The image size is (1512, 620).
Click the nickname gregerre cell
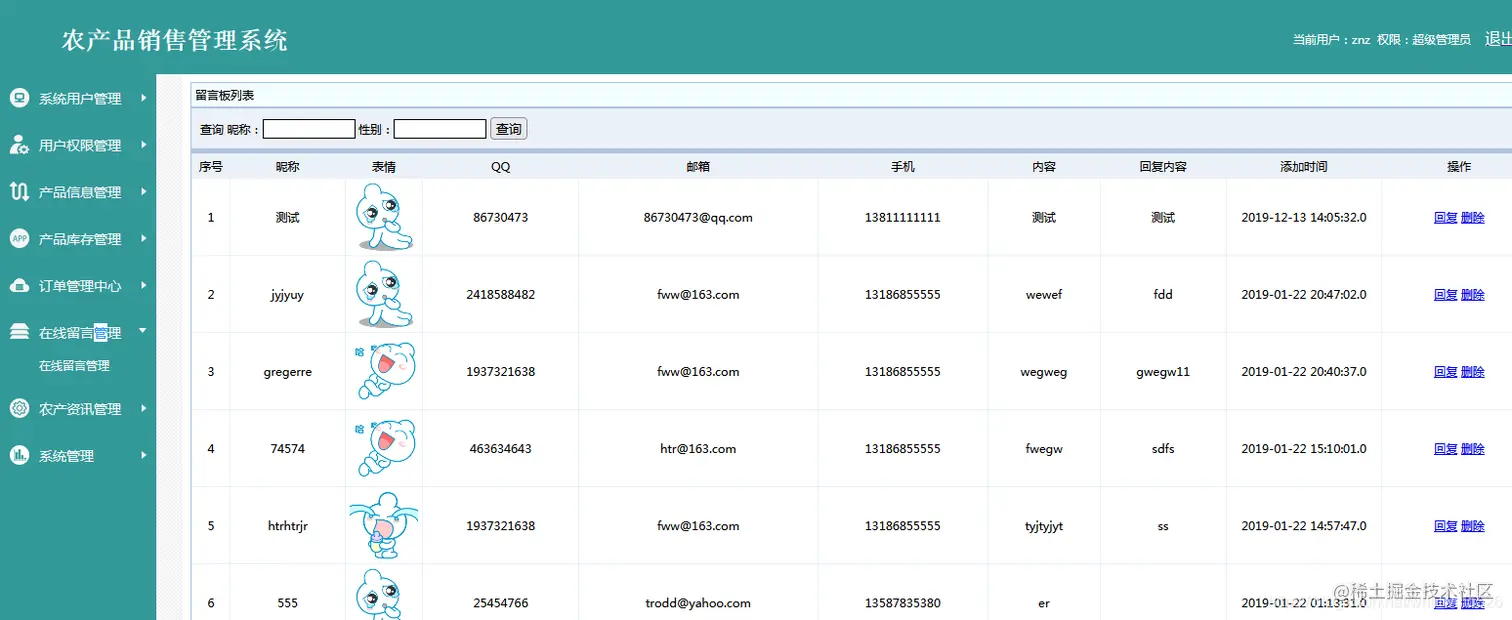[288, 372]
